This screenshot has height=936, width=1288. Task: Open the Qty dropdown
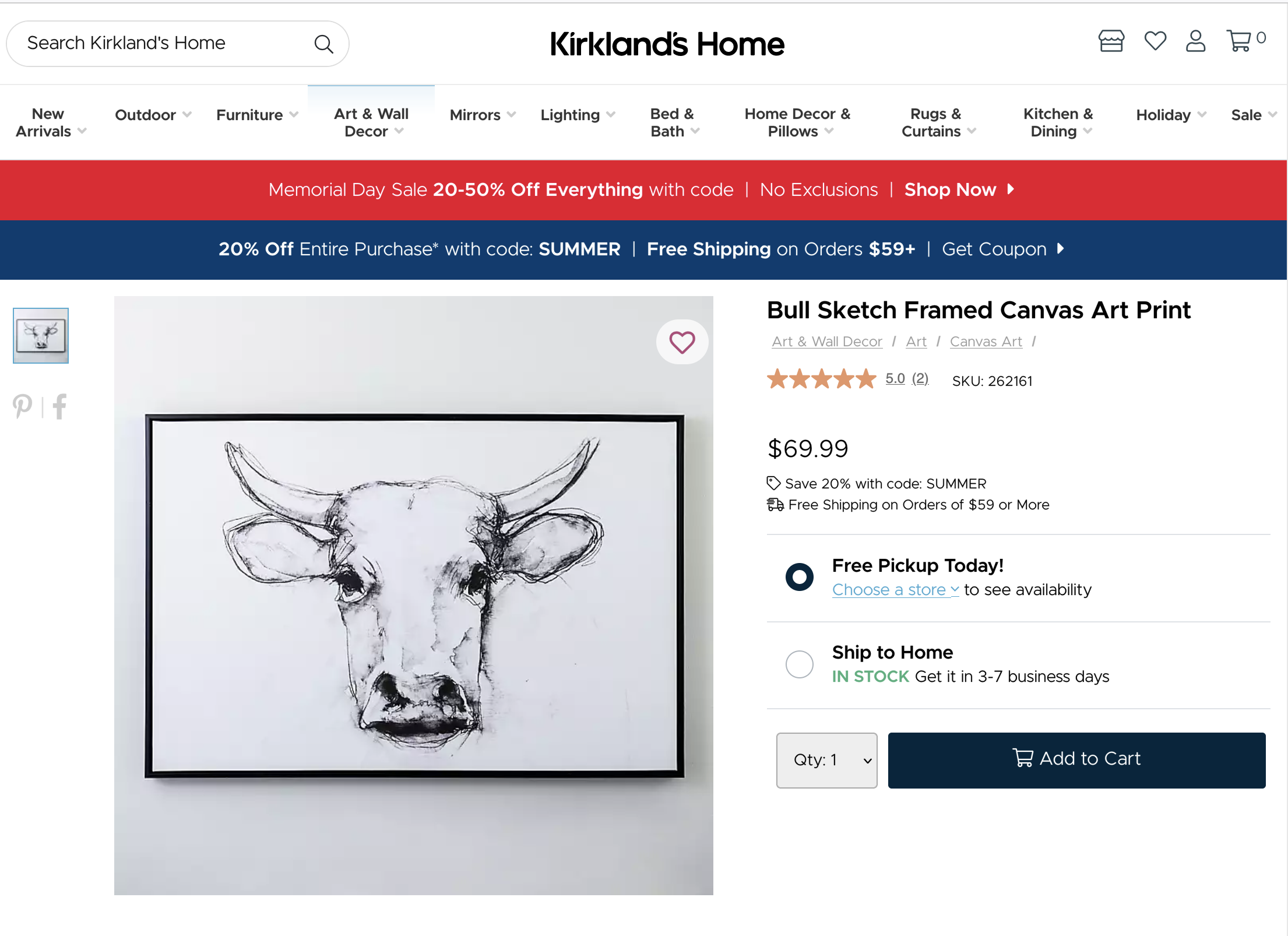pyautogui.click(x=826, y=760)
